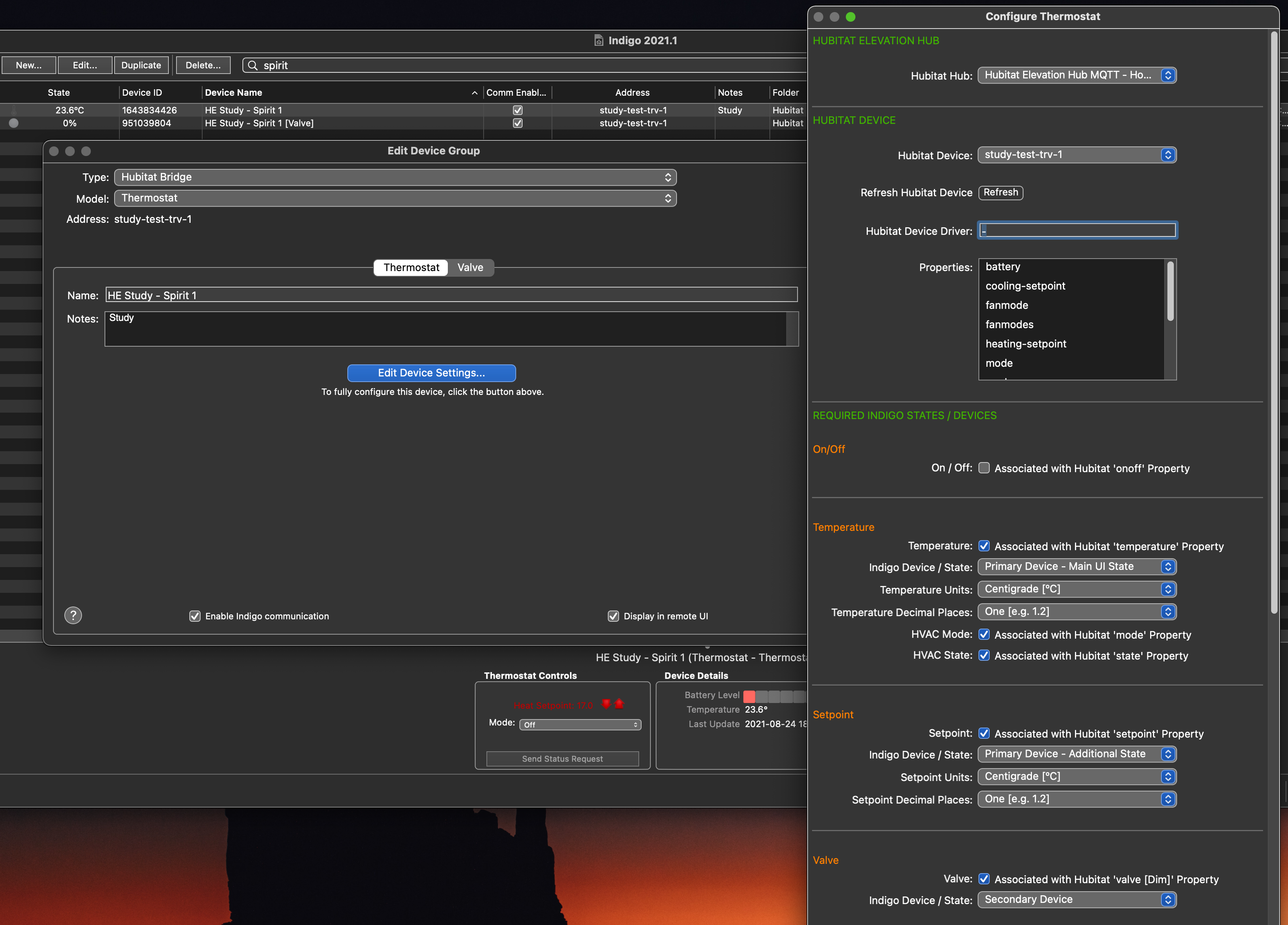The image size is (1288, 925).
Task: Click the grey state dot for Valve row
Action: tap(14, 123)
